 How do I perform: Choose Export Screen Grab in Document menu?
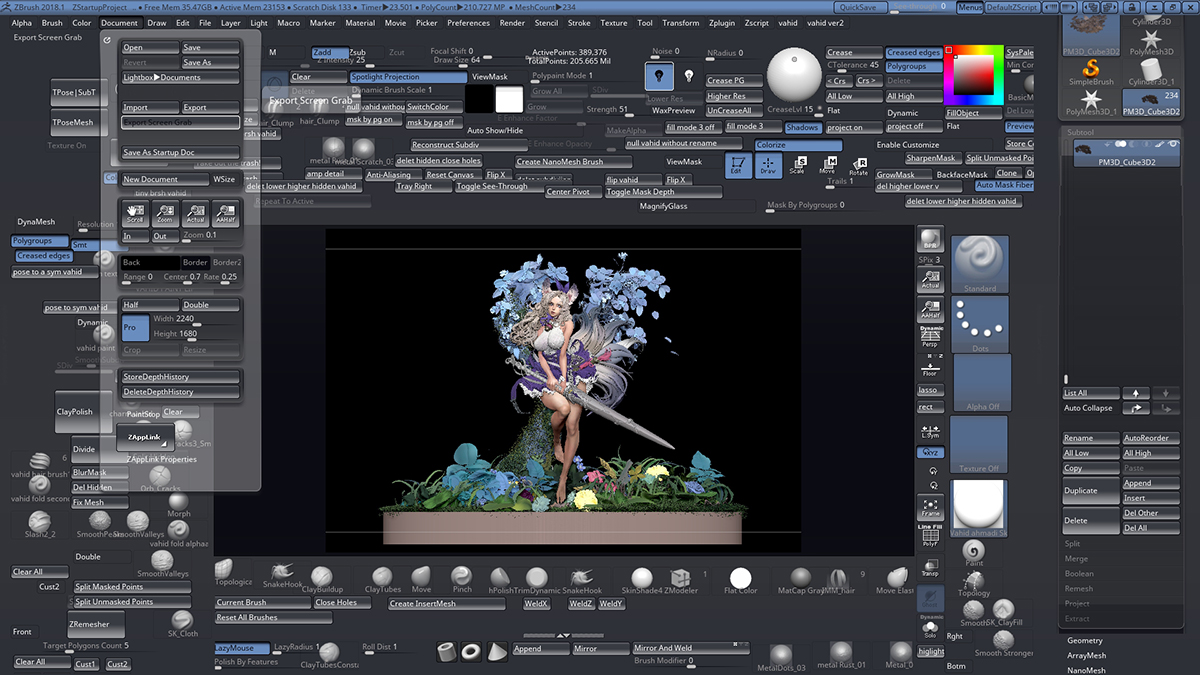180,122
